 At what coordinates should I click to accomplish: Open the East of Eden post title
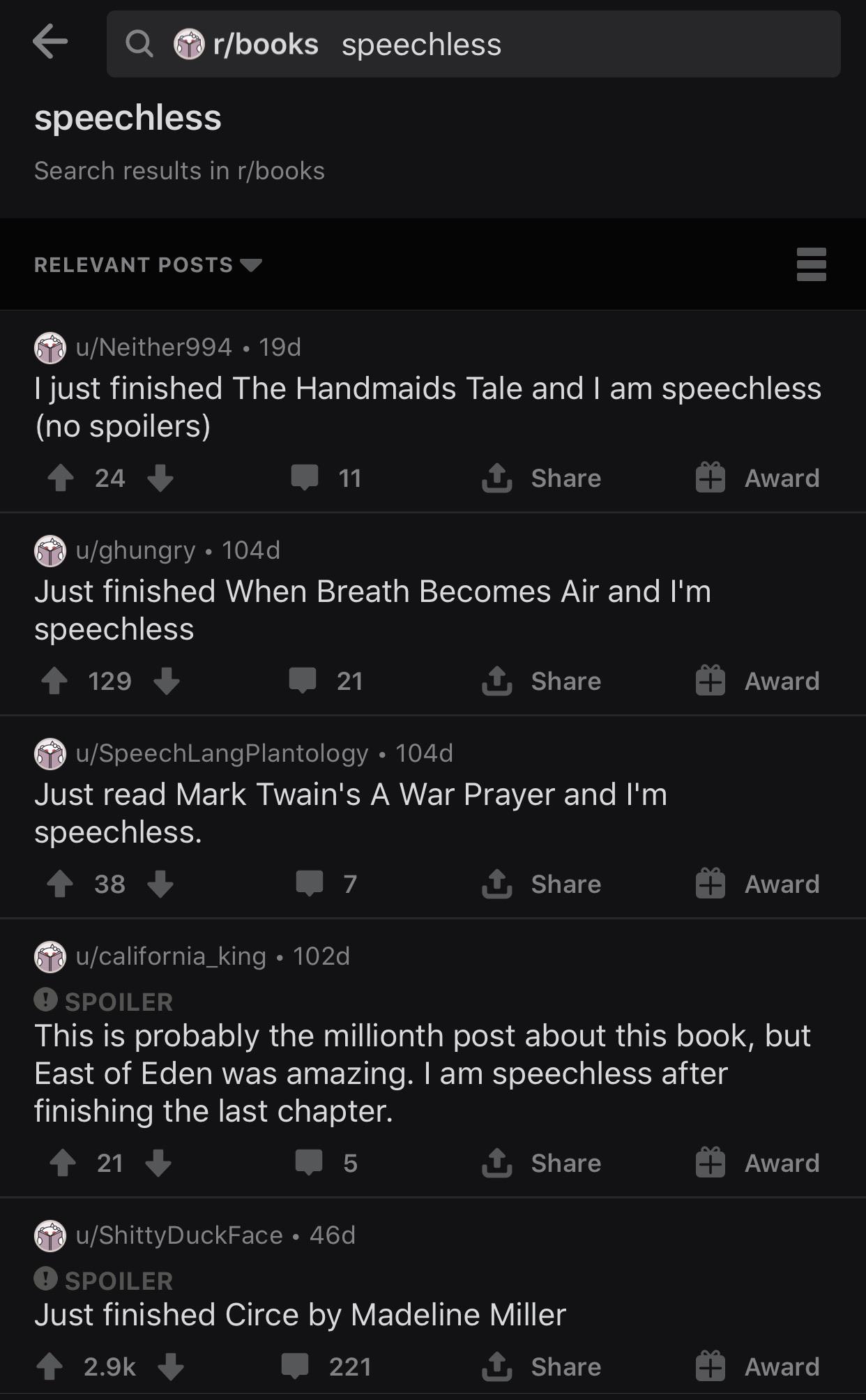[422, 1073]
